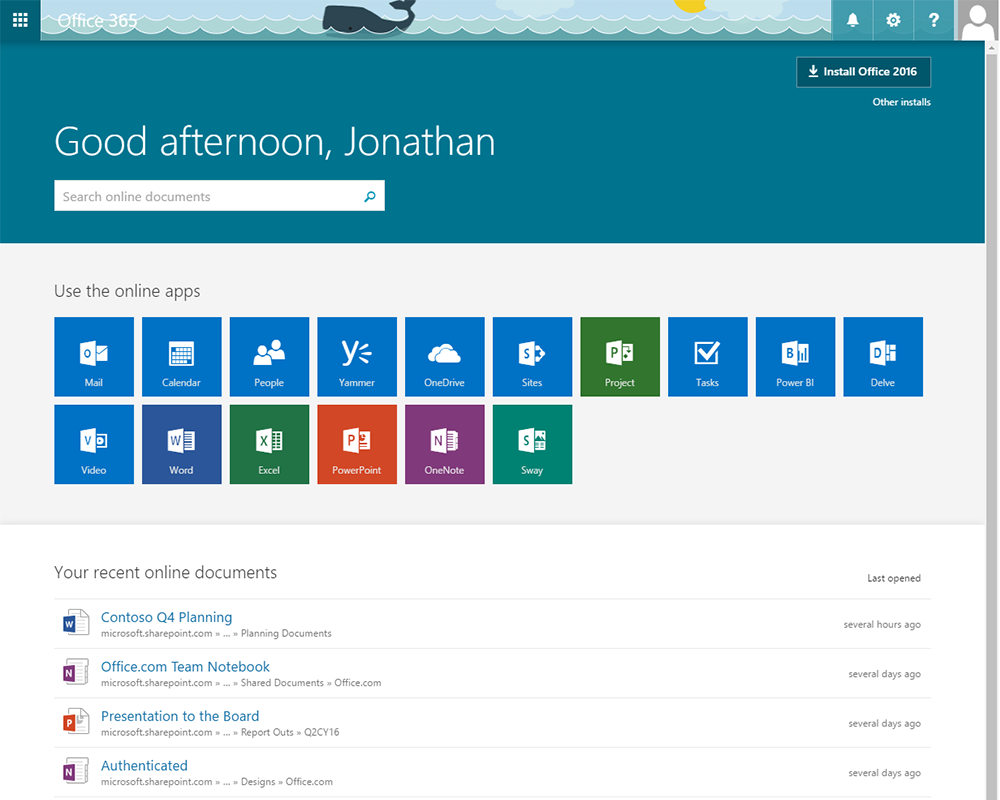1000x800 pixels.
Task: Open the Yammer app tile
Action: [356, 356]
